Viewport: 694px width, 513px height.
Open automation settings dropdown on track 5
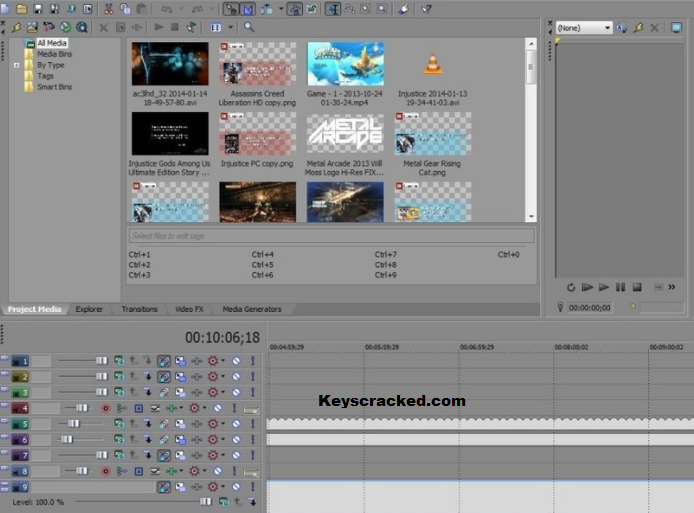tap(223, 424)
